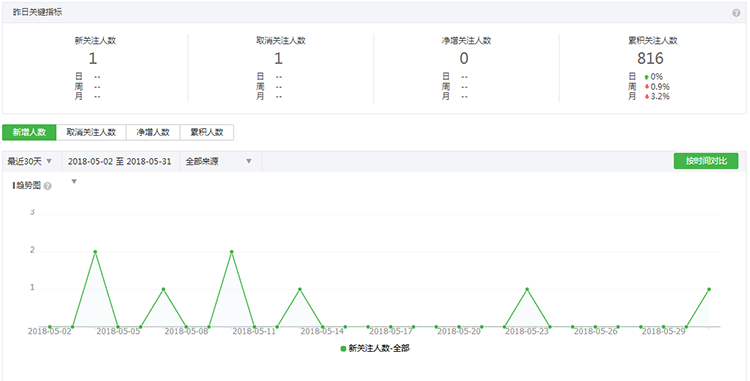Screen dimensions: 750x381
Task: Click the last chart data point on the right
Action: pos(709,289)
